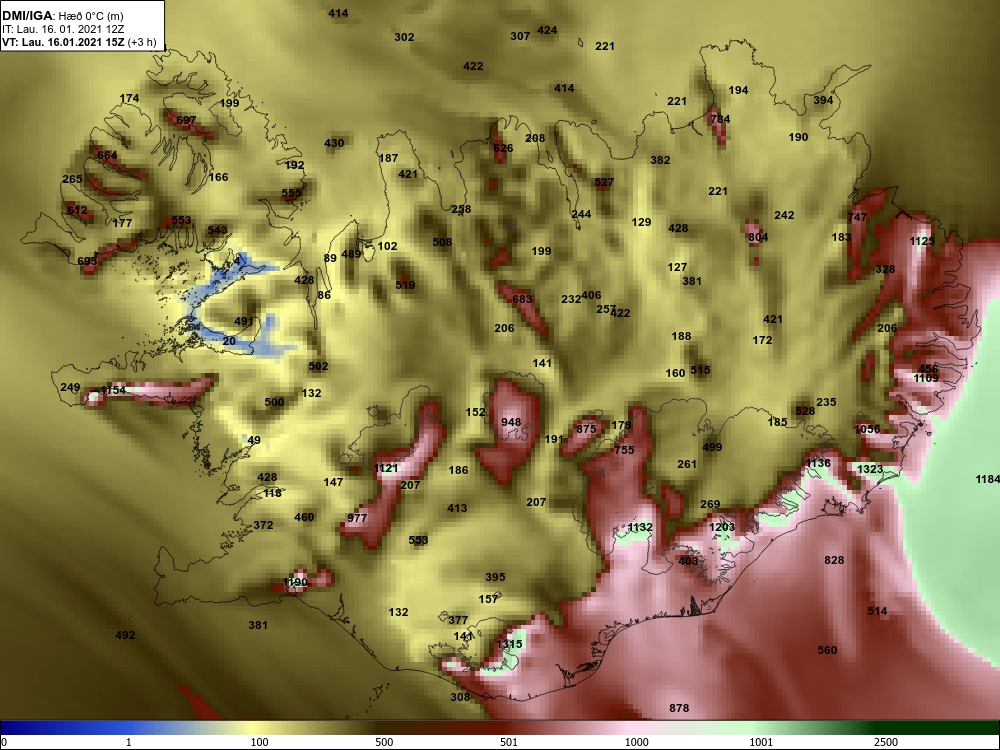1000x750 pixels.
Task: Click the map value '683'
Action: 522,299
